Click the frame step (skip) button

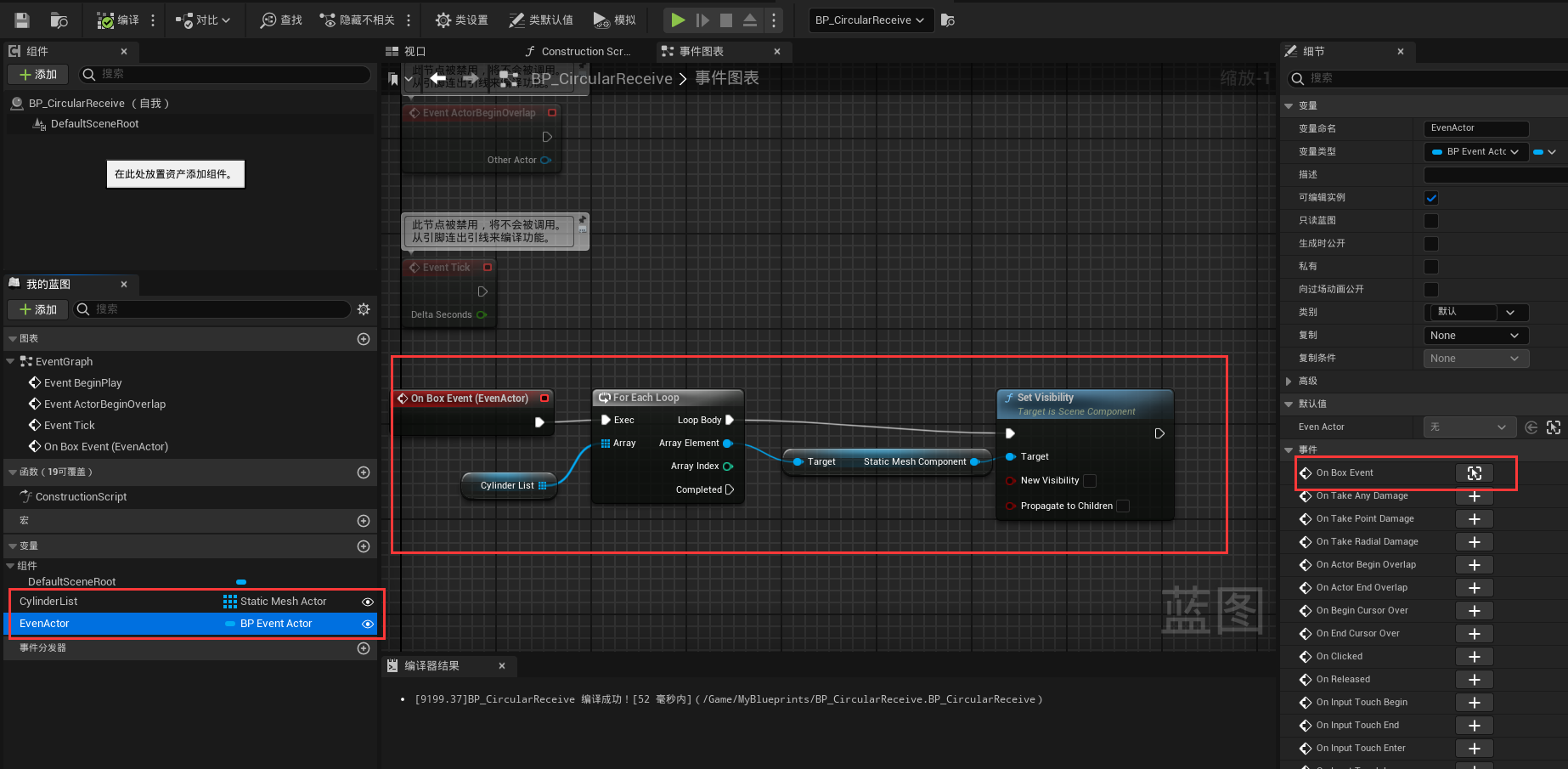coord(702,20)
